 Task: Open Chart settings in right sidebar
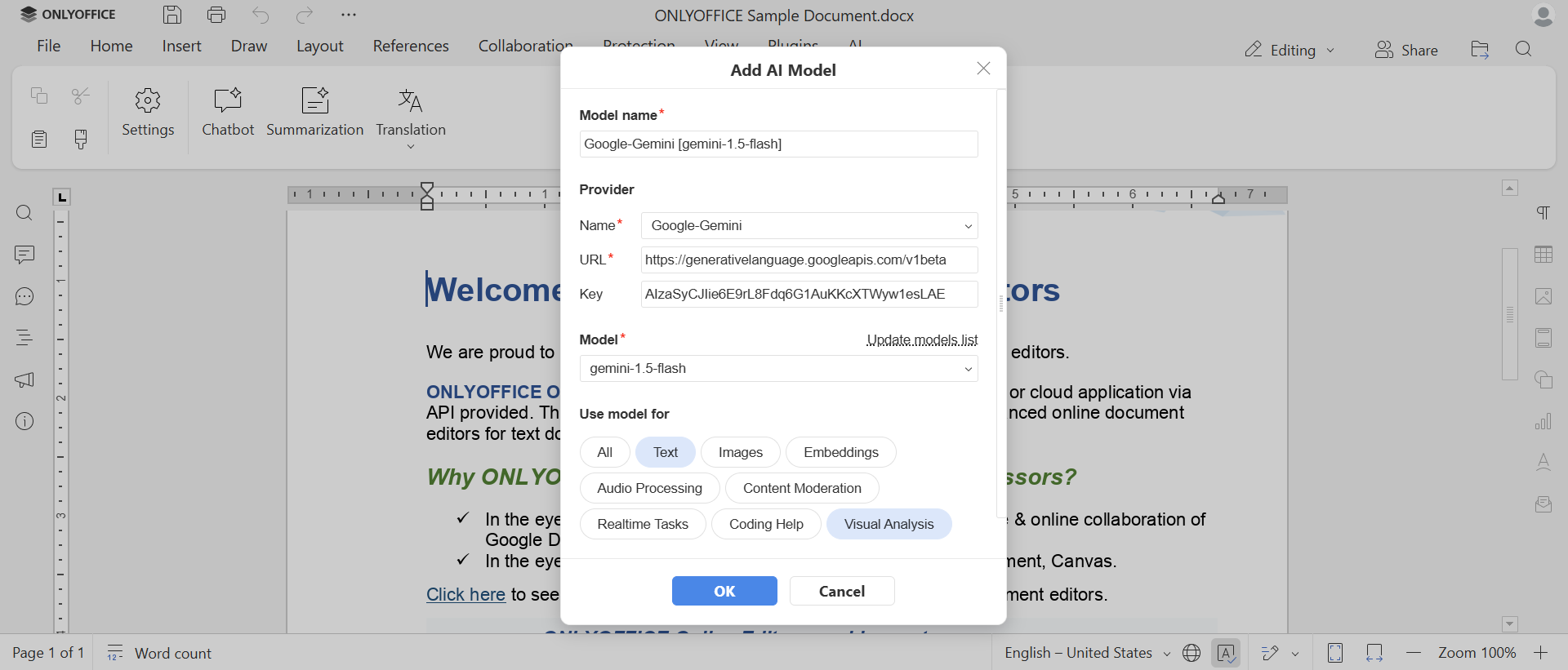1543,421
